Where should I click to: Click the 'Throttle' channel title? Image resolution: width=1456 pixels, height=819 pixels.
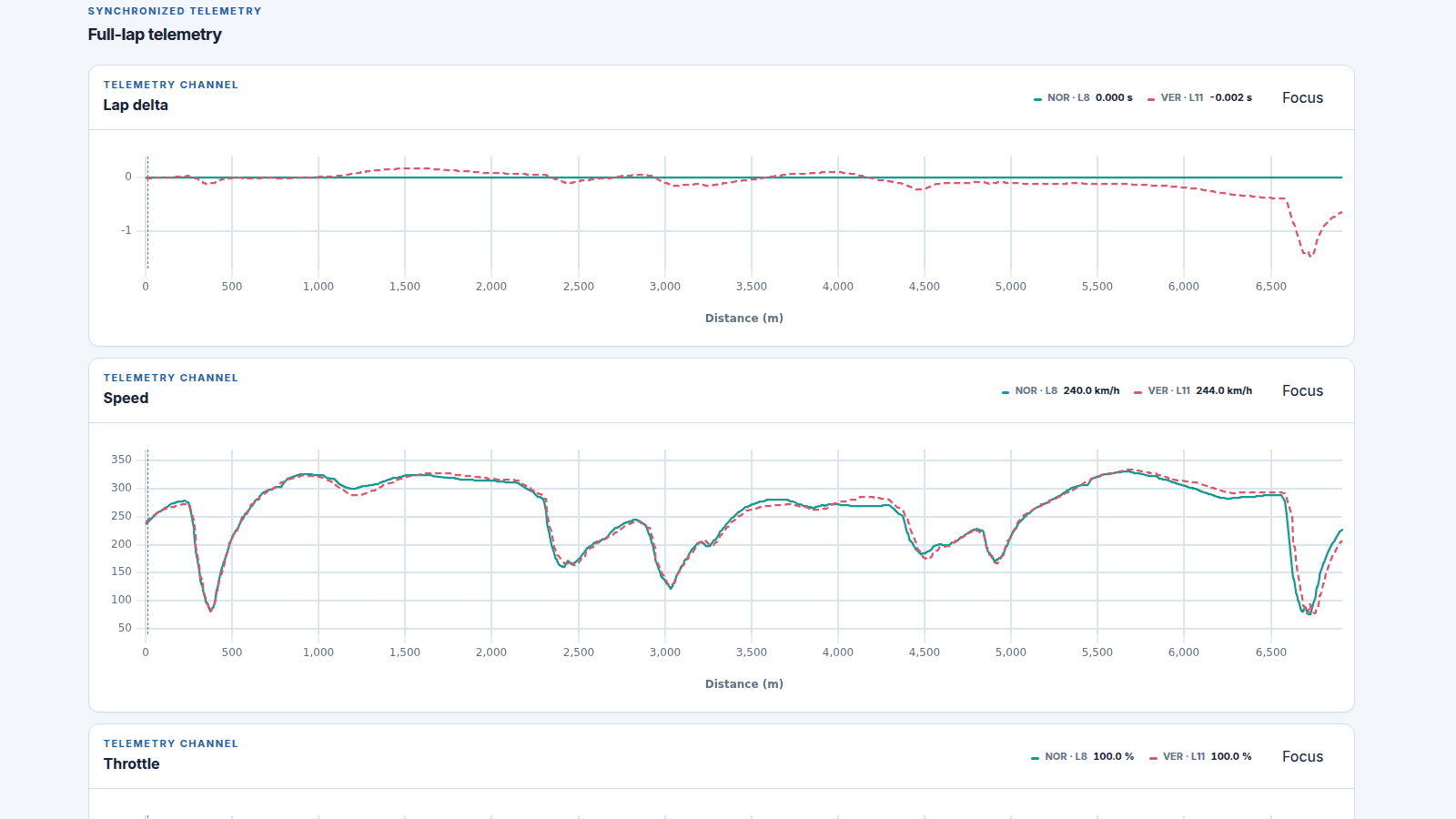(x=131, y=763)
